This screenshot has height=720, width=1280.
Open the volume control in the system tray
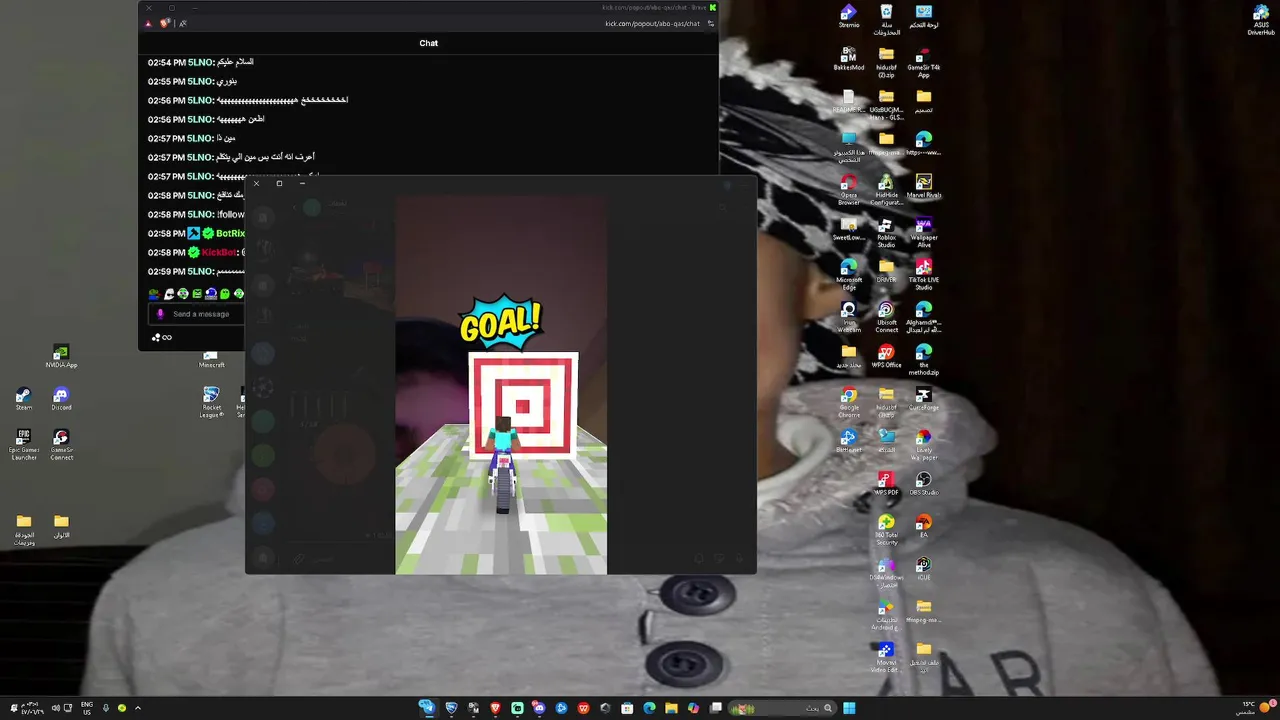tap(55, 708)
